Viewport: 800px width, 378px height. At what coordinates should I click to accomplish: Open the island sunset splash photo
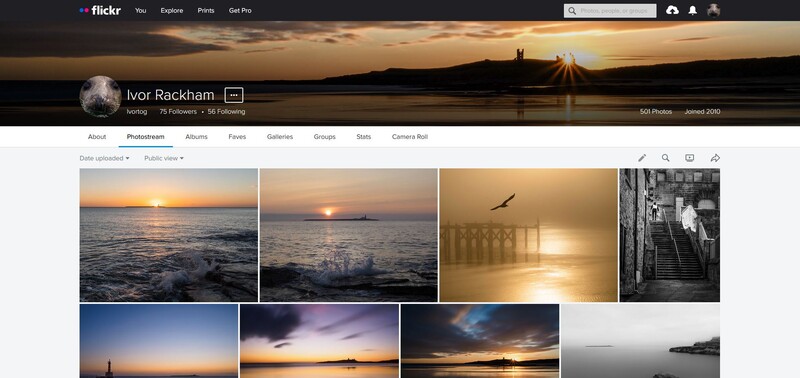(348, 235)
